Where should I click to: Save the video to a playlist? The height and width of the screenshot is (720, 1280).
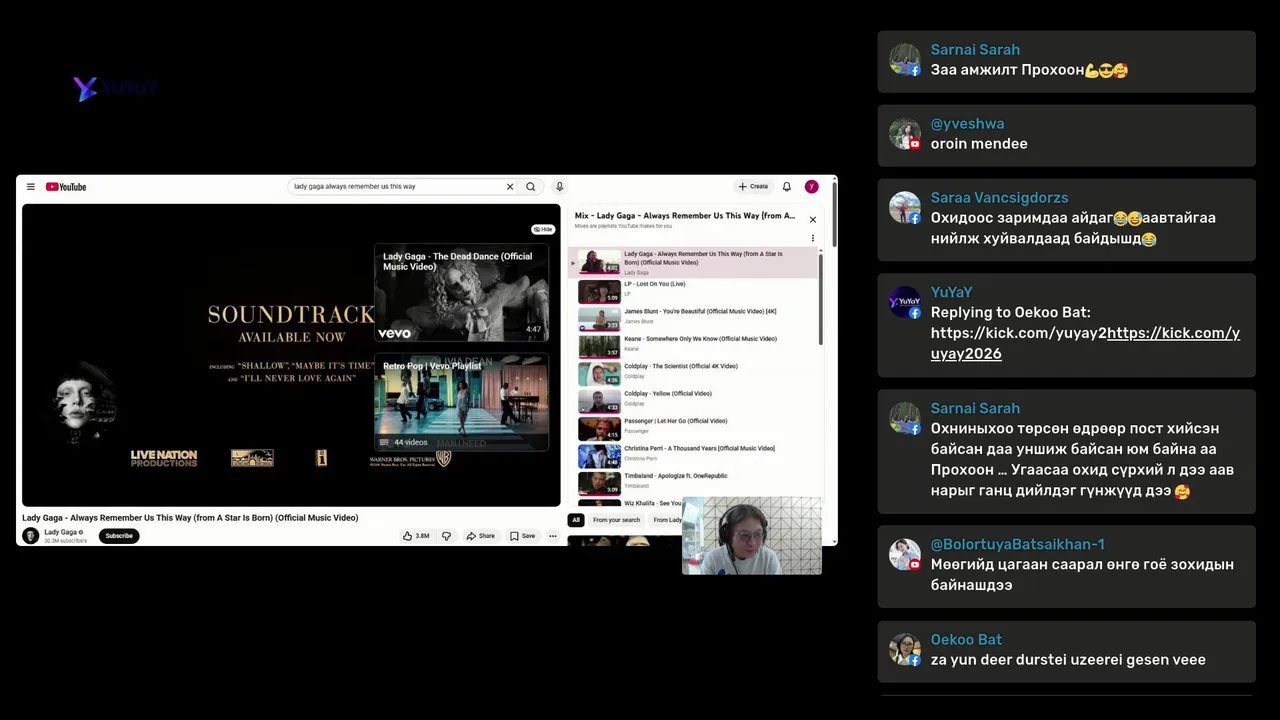click(x=522, y=536)
